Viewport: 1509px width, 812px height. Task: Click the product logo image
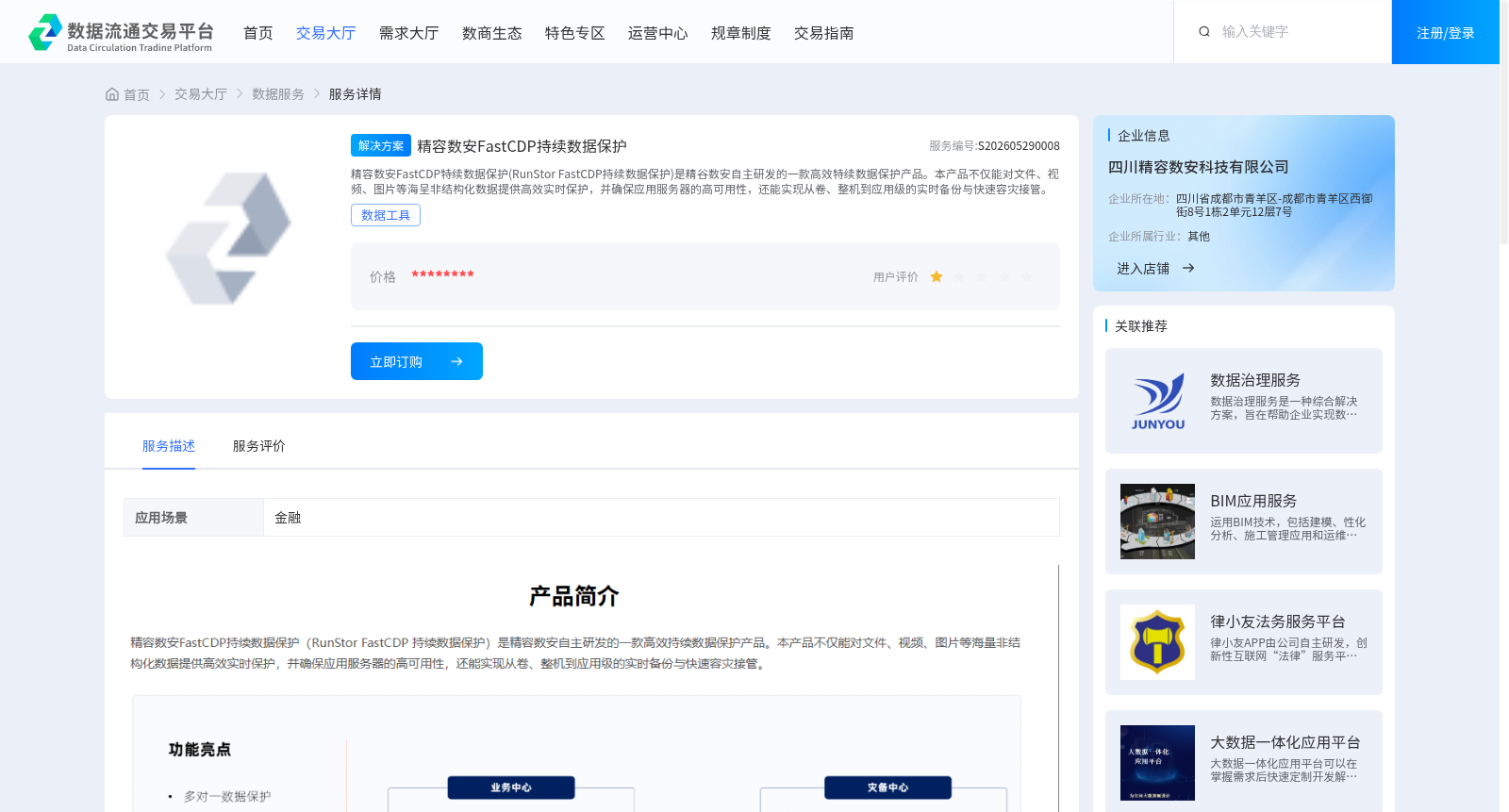click(228, 238)
